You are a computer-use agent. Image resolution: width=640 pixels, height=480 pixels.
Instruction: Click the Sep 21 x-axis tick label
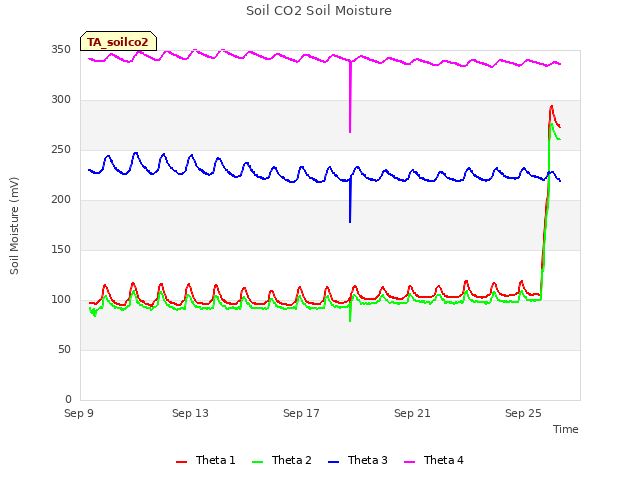[x=412, y=413]
